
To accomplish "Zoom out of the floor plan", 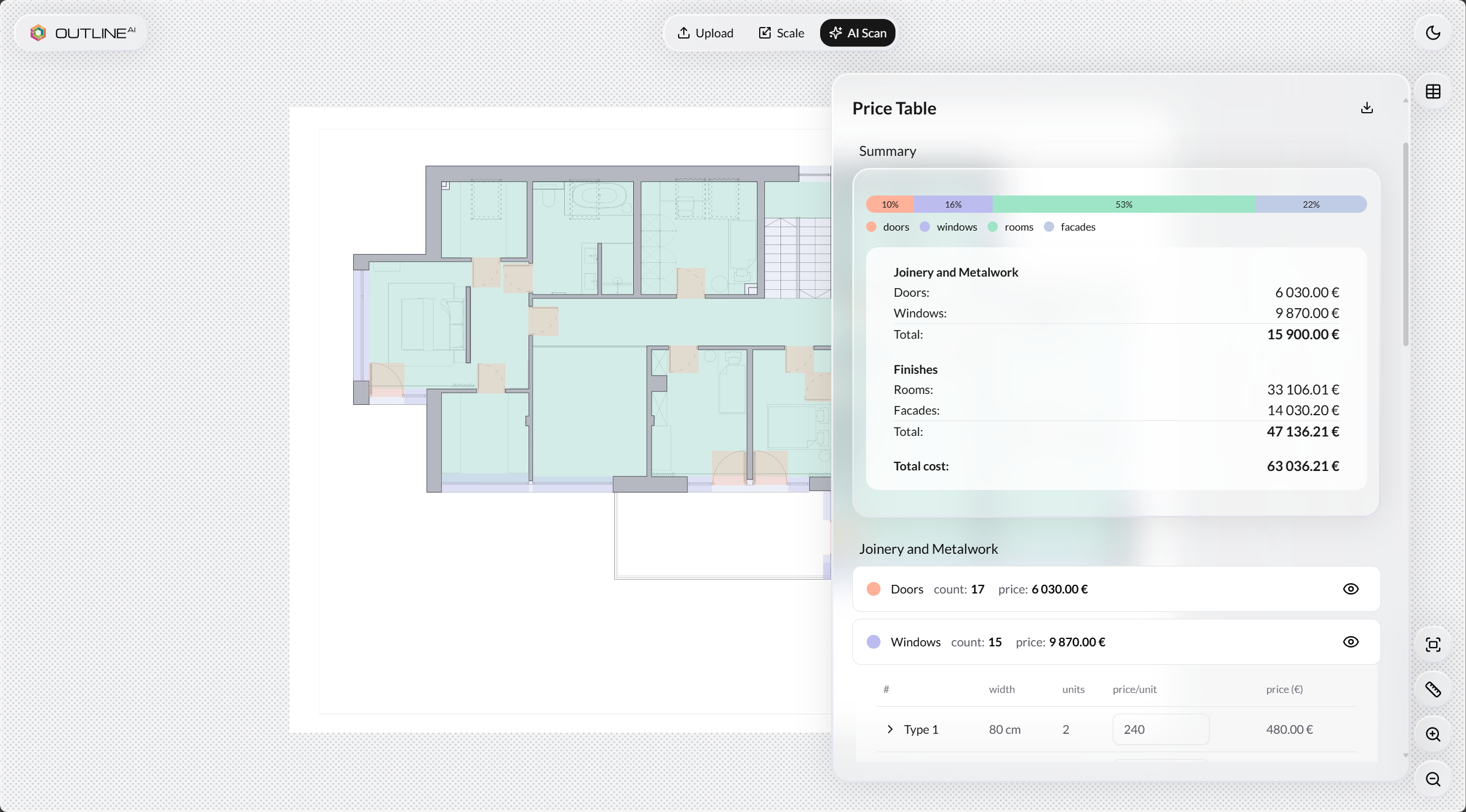I will [x=1433, y=779].
